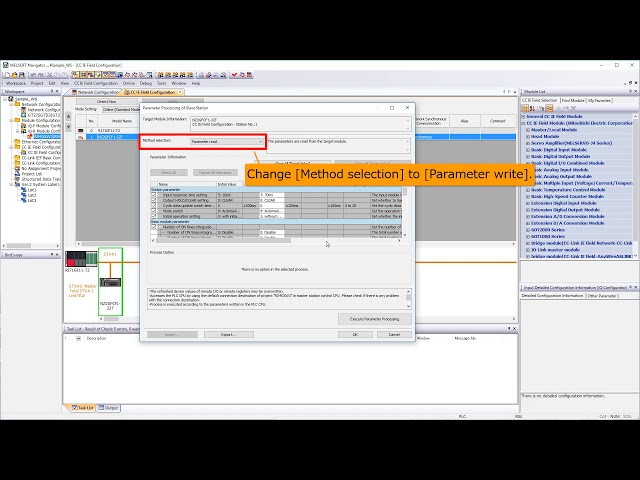This screenshot has width=640, height=480.
Task: Expand Master/Local Module node
Action: [528, 130]
